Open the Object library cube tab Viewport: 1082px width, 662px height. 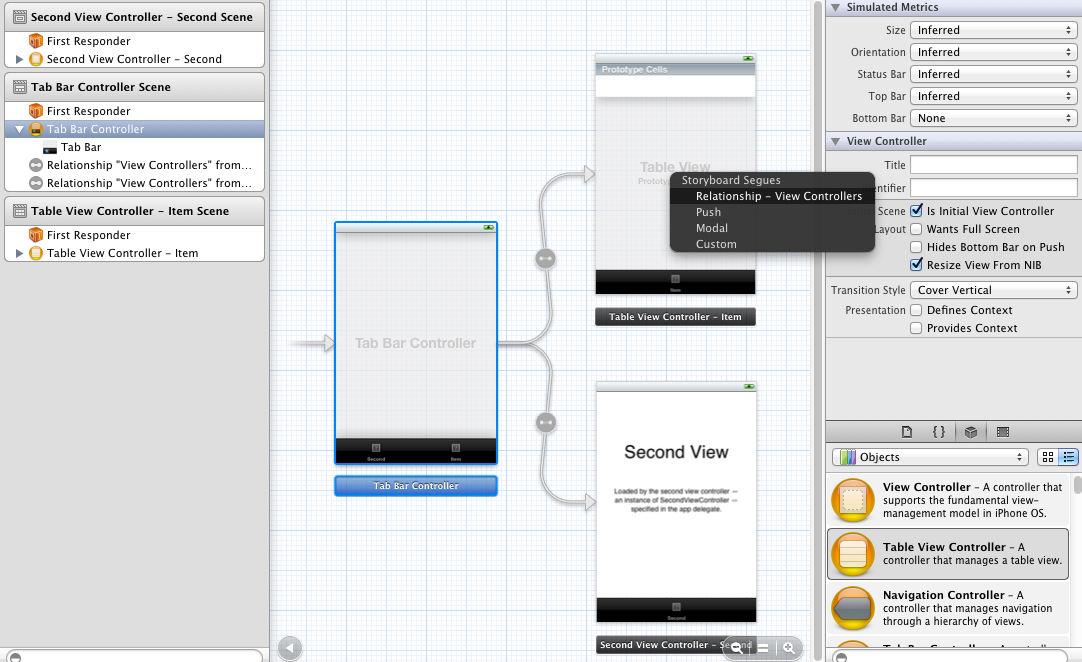click(x=970, y=432)
